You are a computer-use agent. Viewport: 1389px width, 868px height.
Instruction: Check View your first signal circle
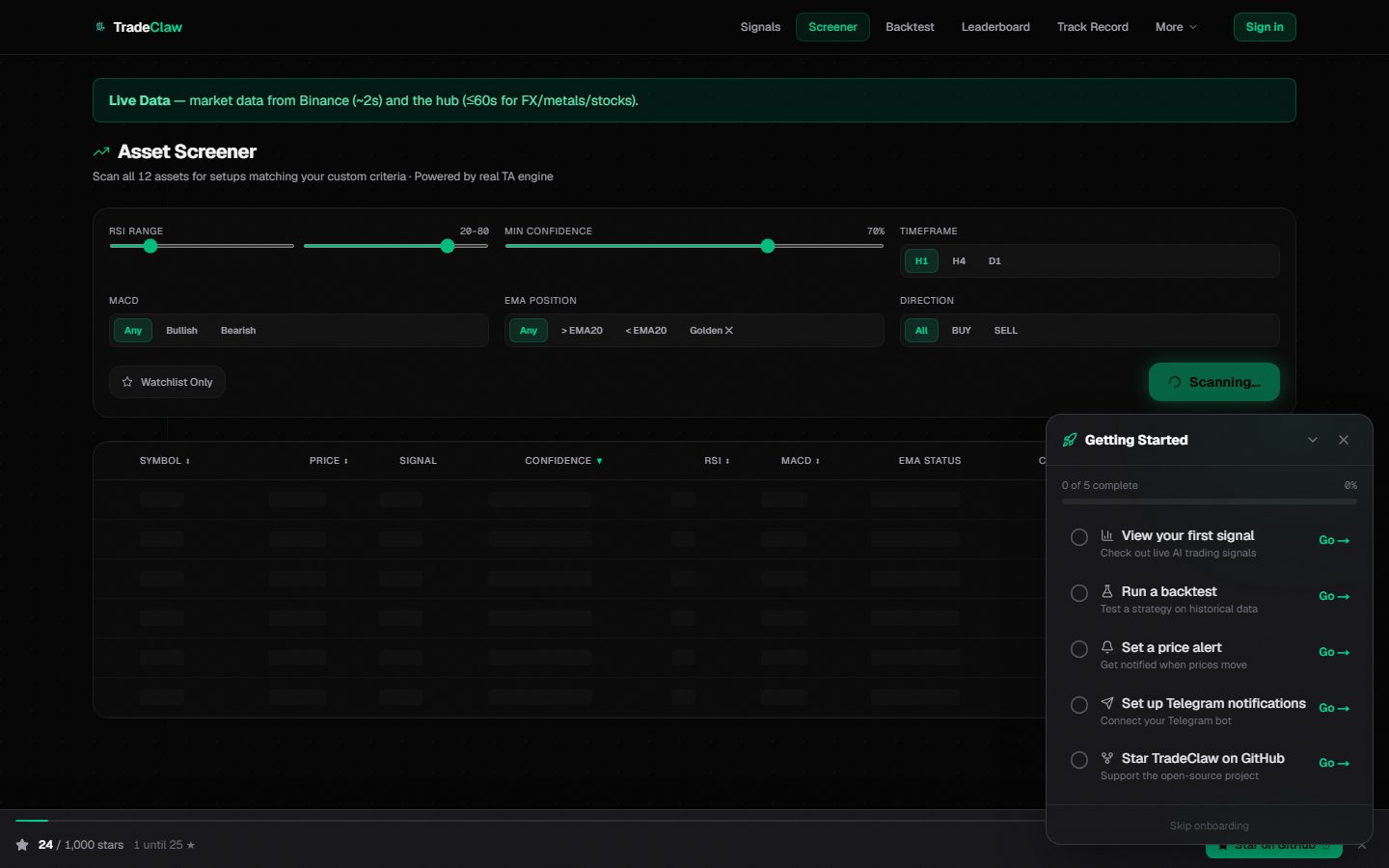click(x=1079, y=537)
